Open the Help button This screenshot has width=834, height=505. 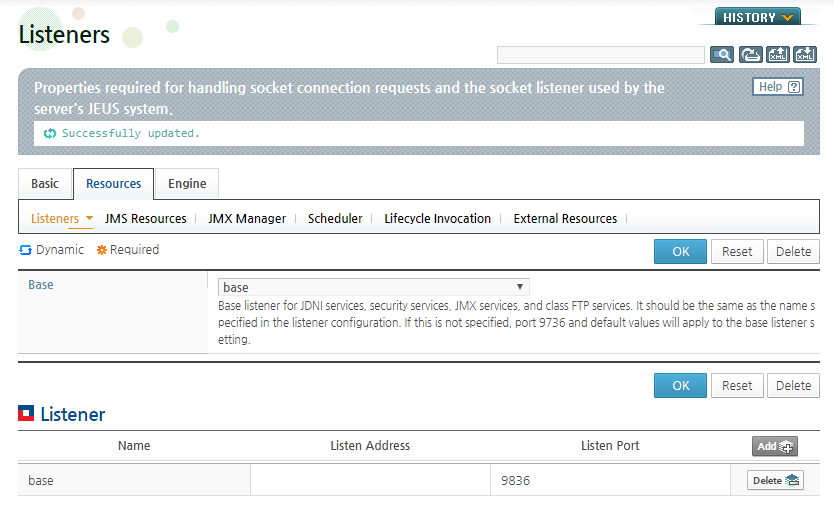(778, 87)
